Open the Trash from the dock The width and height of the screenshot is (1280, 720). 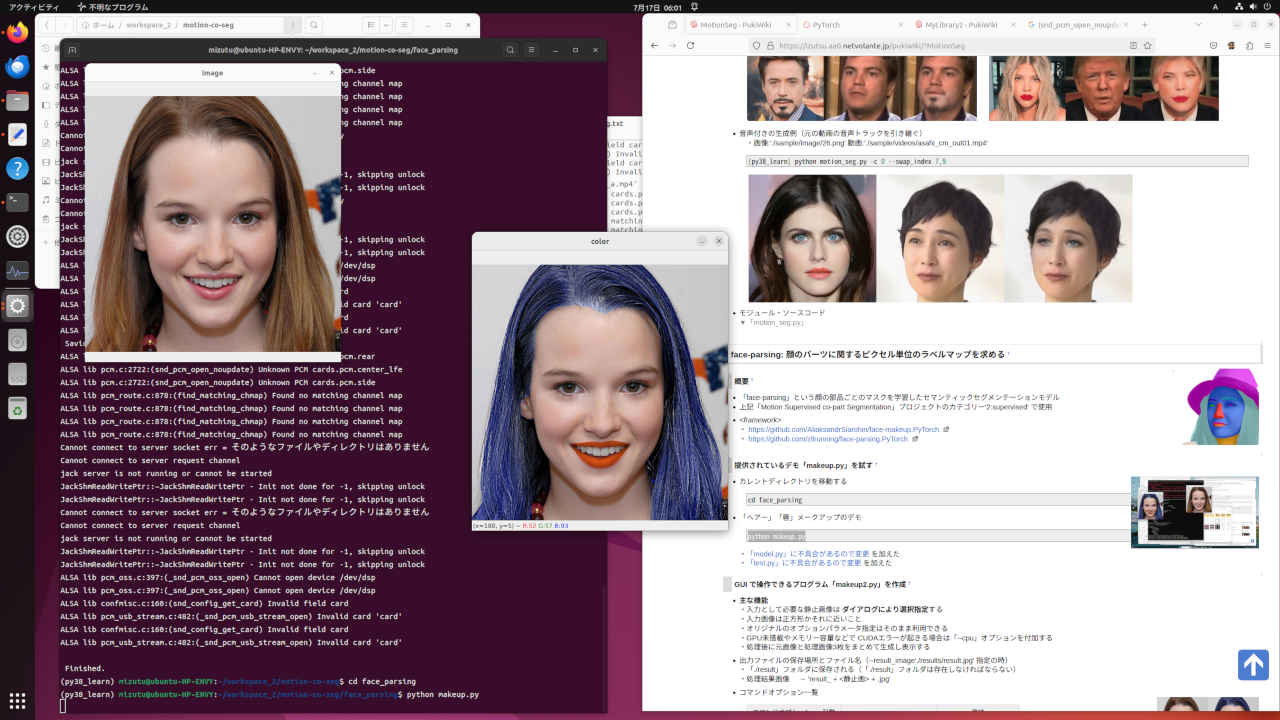point(17,408)
